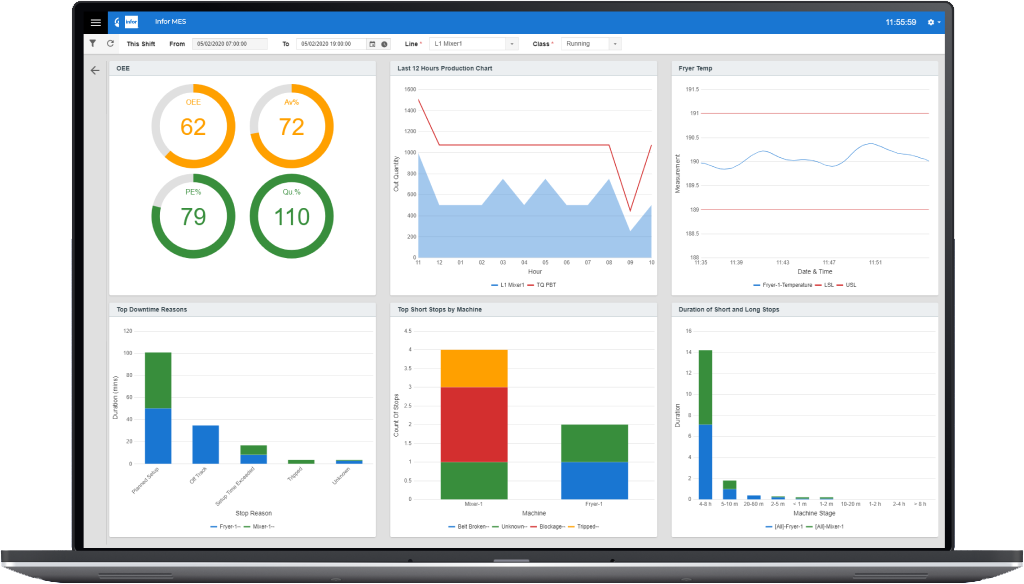1024x584 pixels.
Task: Open the filter funnel icon
Action: (93, 44)
